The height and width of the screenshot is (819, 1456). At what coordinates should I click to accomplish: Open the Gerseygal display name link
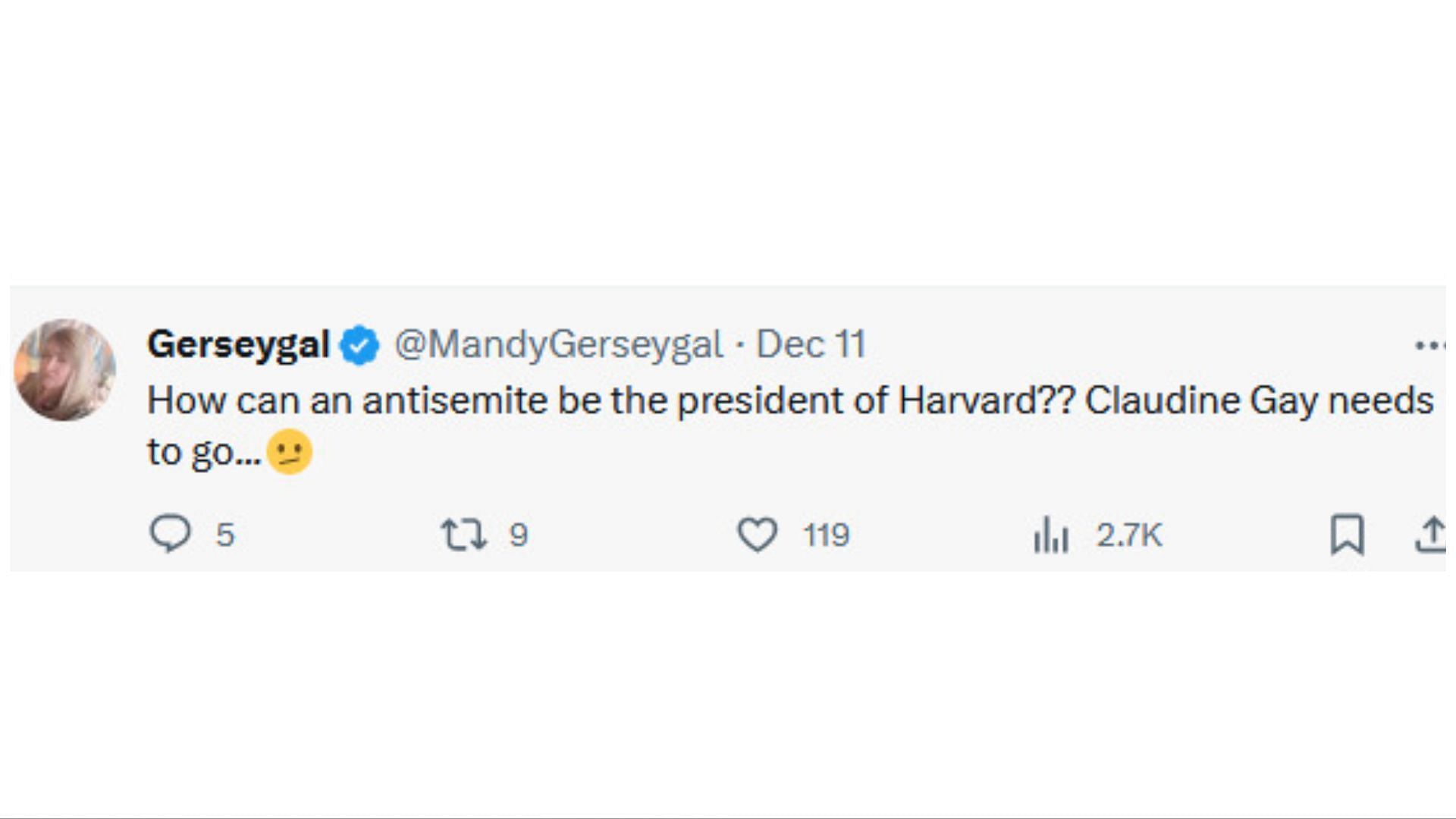coord(238,344)
